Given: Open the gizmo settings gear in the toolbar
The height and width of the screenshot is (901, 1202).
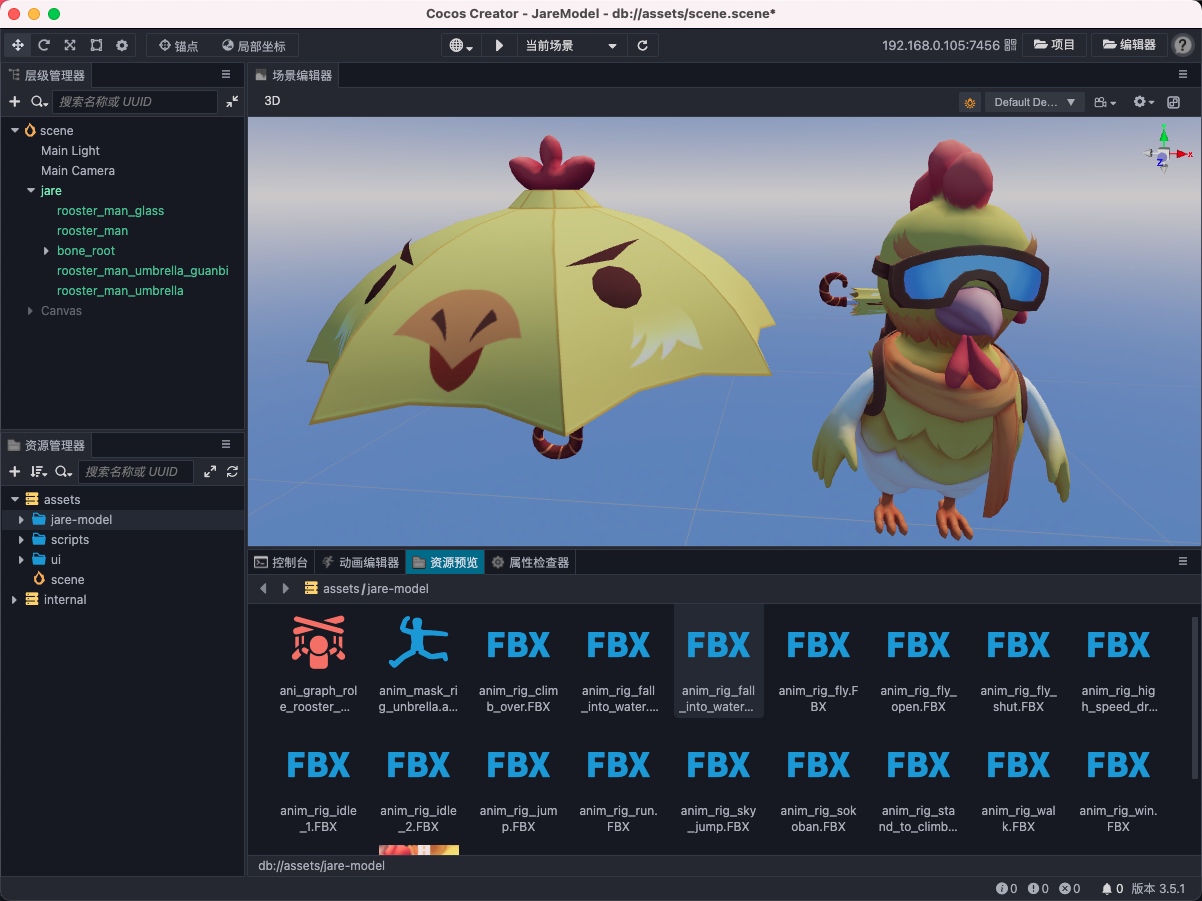Looking at the screenshot, I should click(122, 45).
